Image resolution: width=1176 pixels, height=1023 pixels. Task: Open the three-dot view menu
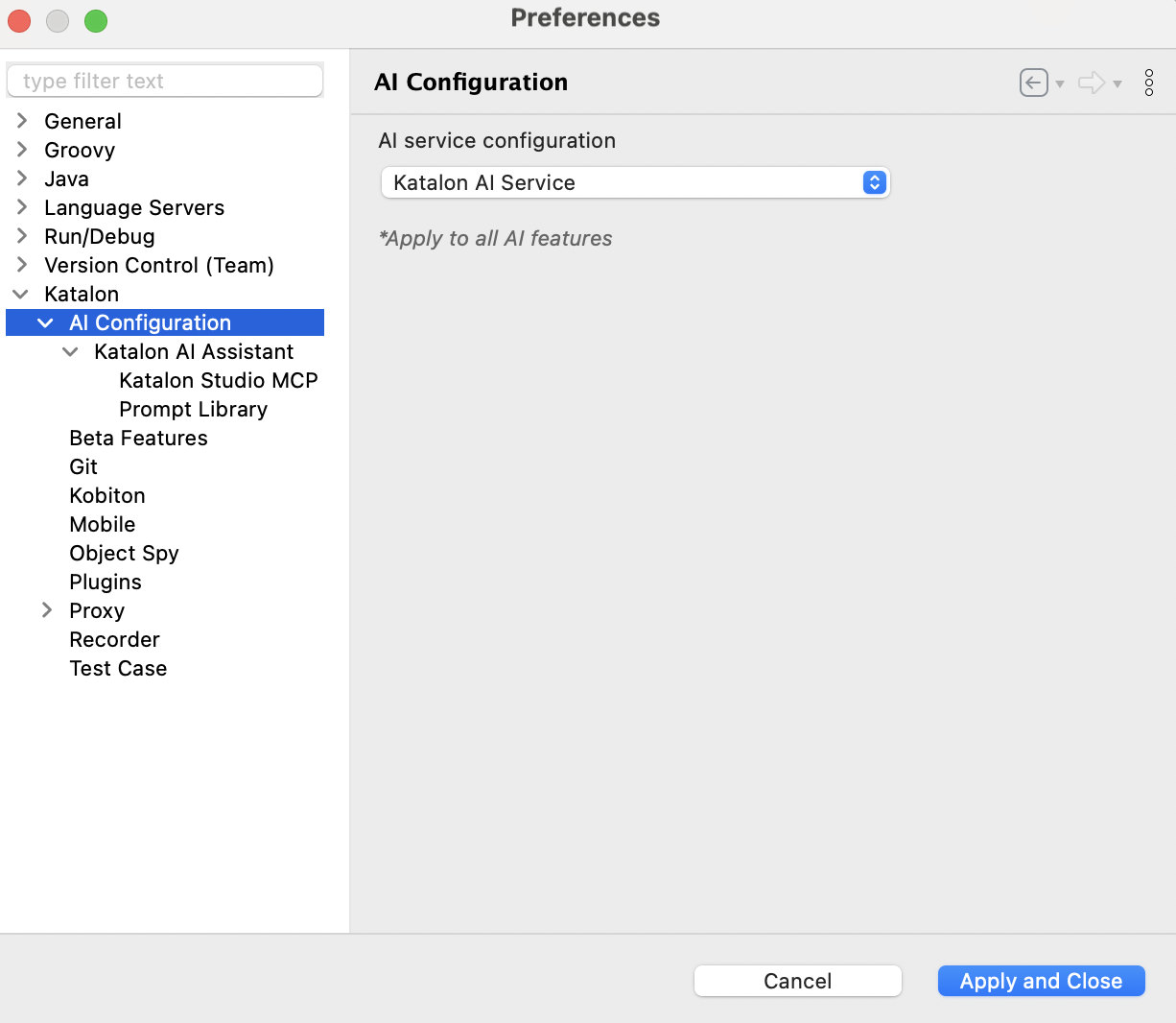(x=1148, y=83)
